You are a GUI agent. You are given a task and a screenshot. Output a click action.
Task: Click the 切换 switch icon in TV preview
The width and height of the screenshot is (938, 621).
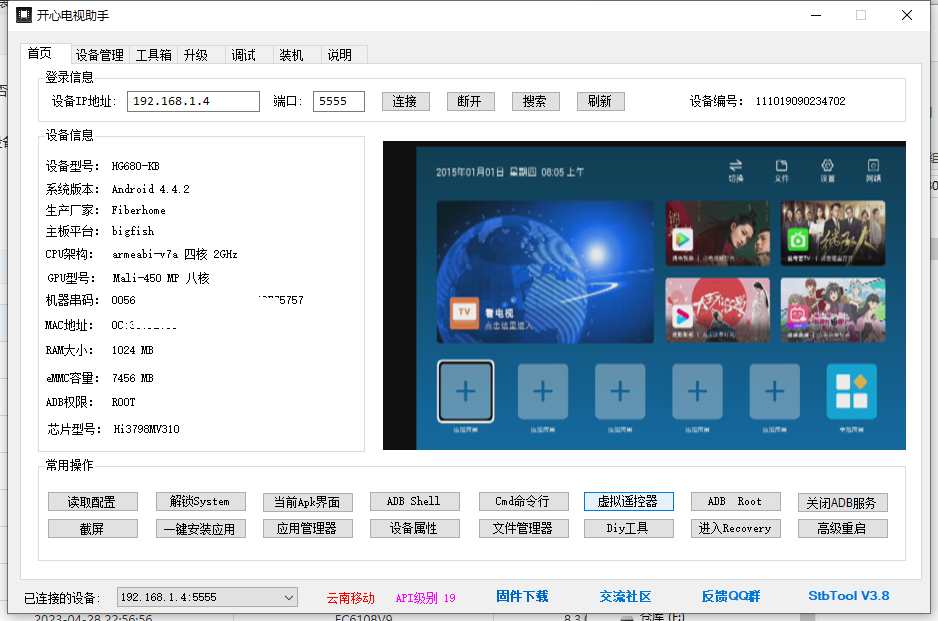point(735,170)
